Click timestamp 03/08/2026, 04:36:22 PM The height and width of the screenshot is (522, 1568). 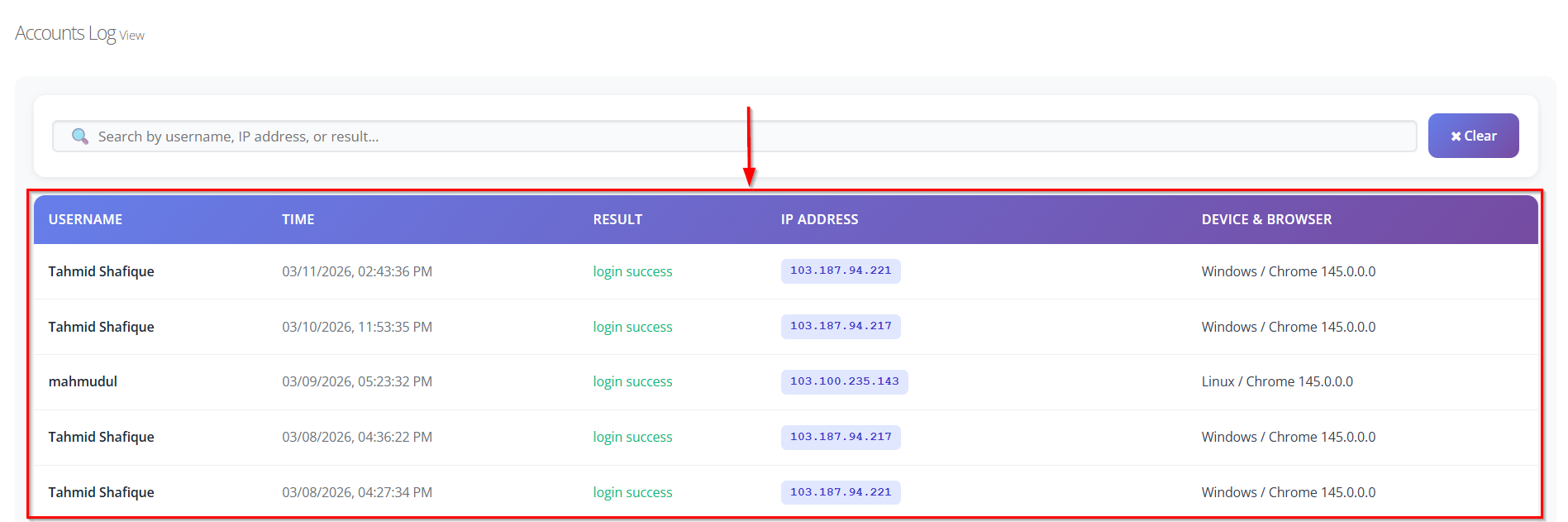pos(357,437)
